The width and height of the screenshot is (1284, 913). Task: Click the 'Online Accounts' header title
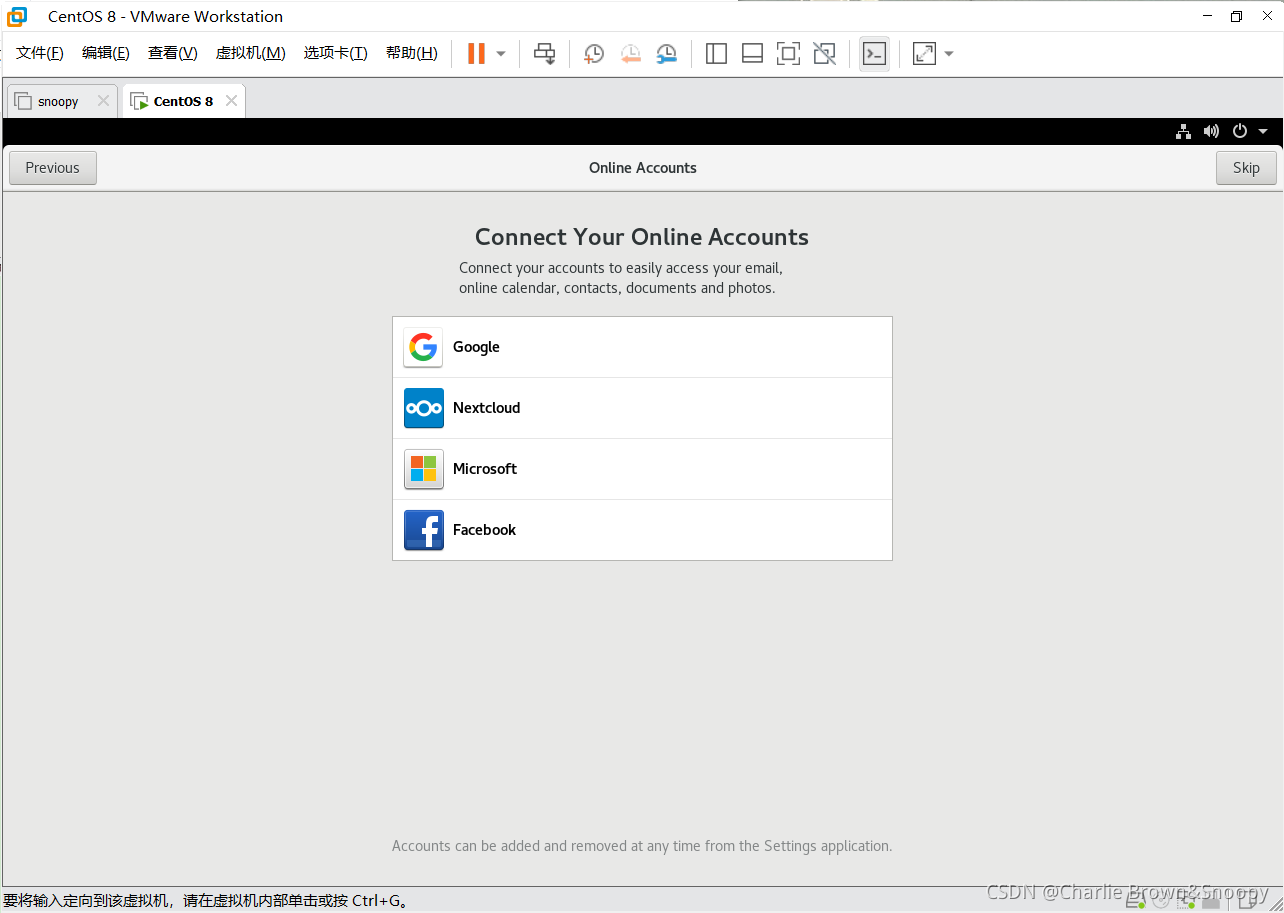coord(643,168)
